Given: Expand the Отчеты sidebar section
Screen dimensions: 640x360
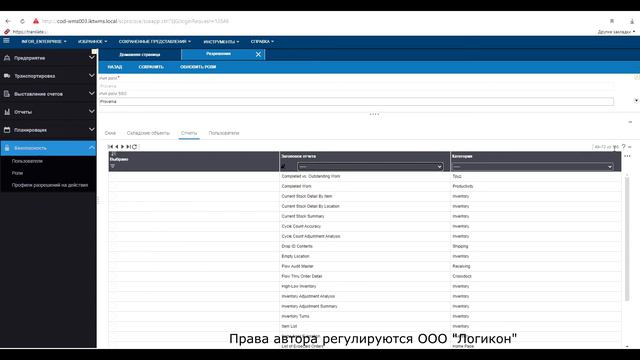Looking at the screenshot, I should pyautogui.click(x=91, y=112).
